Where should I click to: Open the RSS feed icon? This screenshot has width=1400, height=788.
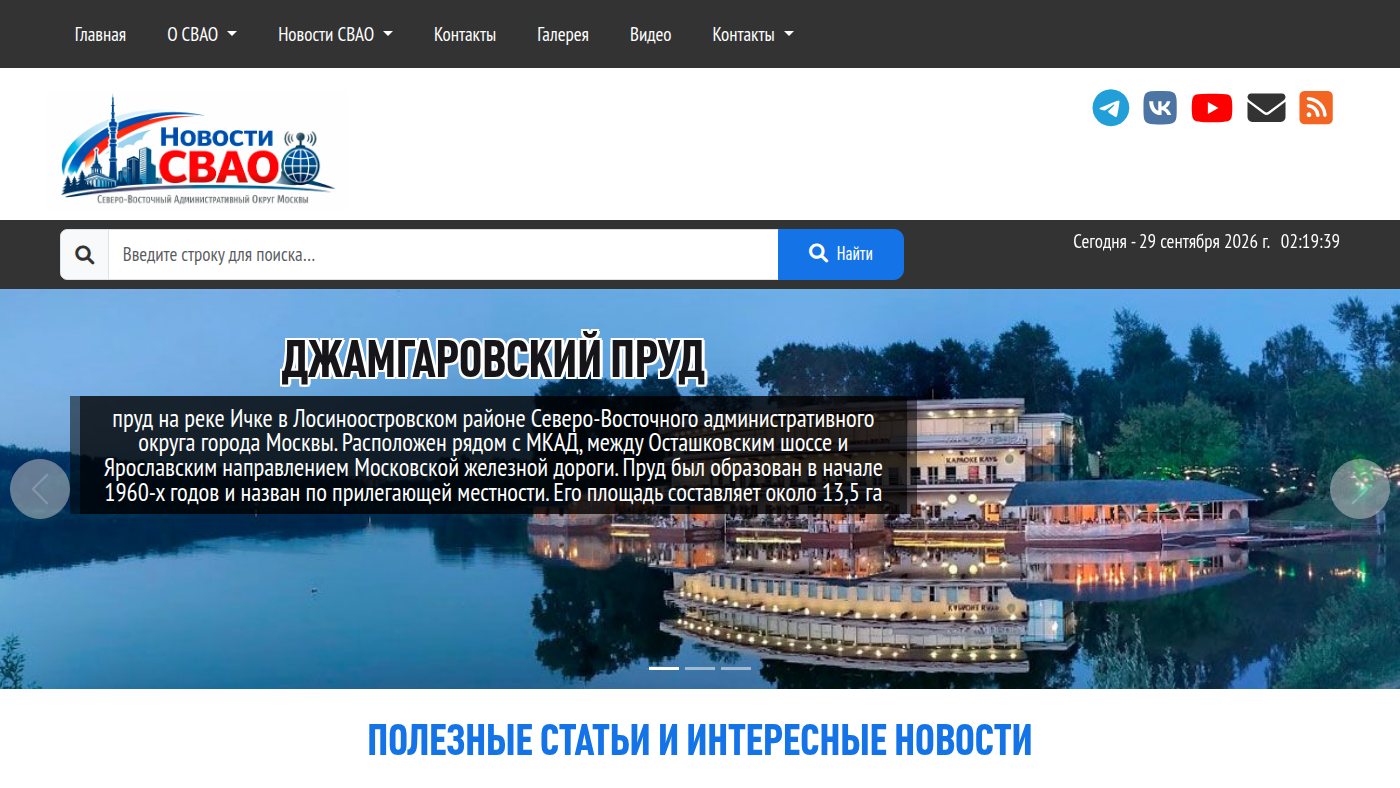pos(1316,107)
